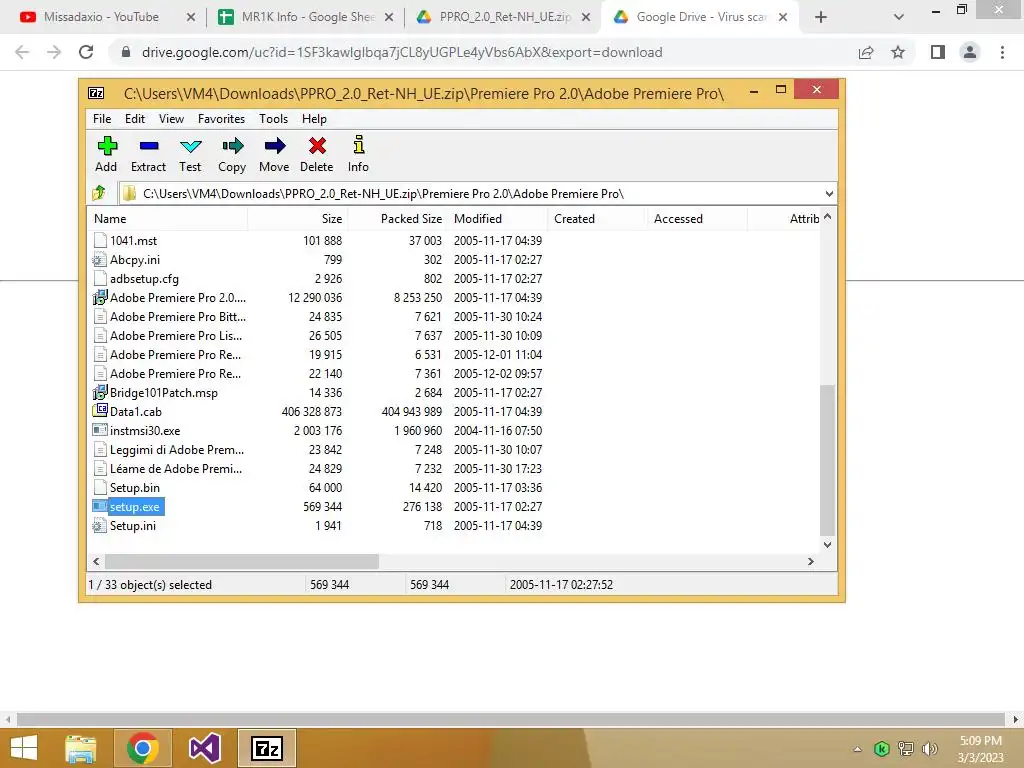Bookmark this page with star icon
This screenshot has width=1024, height=768.
[898, 52]
